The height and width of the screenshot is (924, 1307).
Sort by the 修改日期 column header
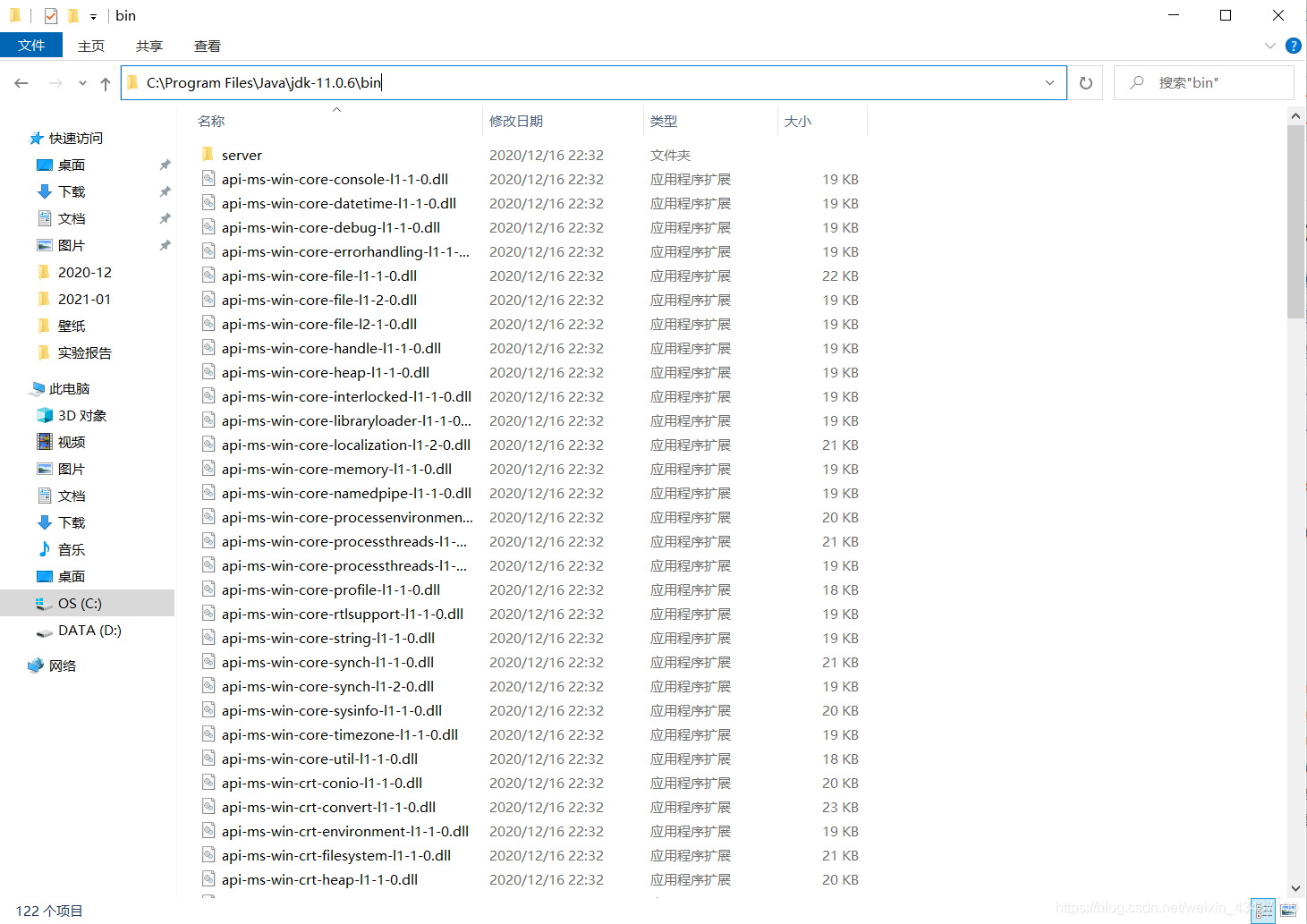click(x=516, y=121)
